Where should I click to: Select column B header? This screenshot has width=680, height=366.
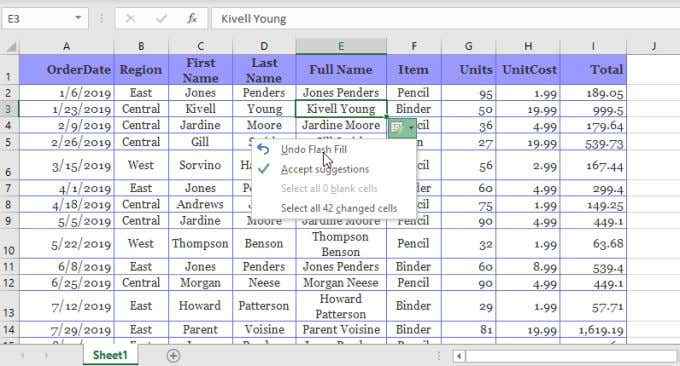click(x=141, y=46)
